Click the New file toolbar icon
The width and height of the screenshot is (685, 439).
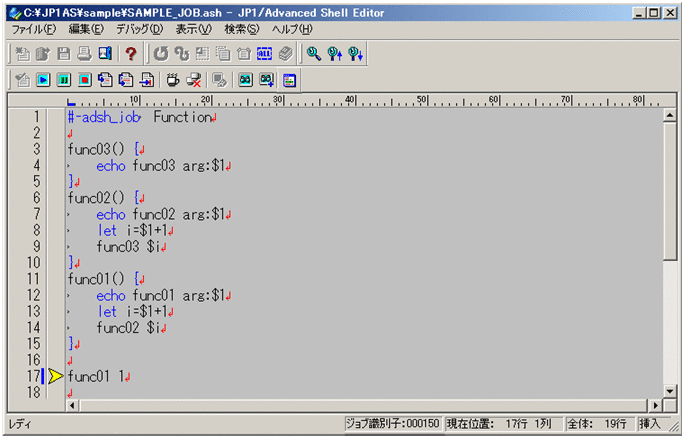[22, 54]
